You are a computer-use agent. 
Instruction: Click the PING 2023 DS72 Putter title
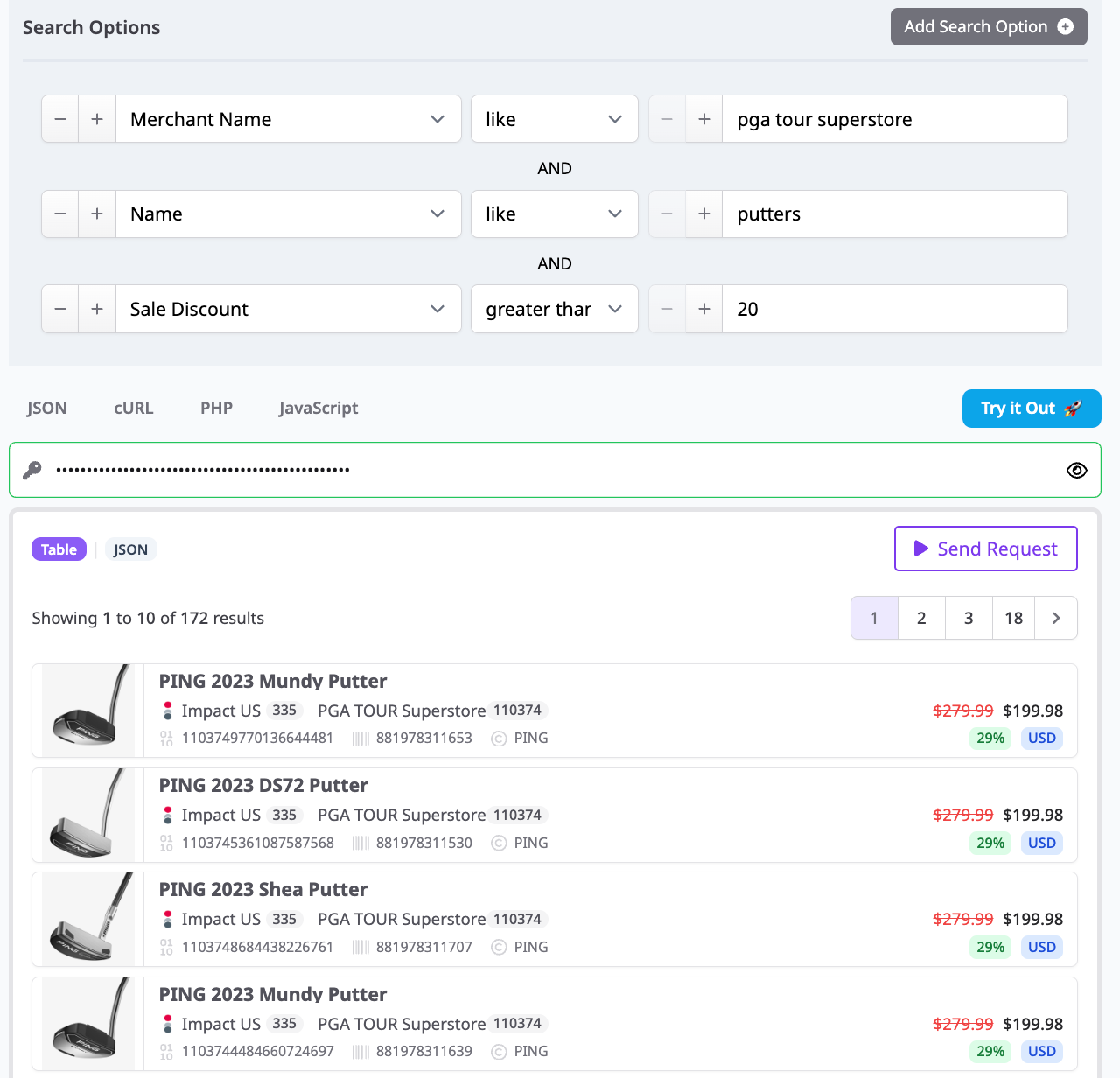tap(263, 786)
